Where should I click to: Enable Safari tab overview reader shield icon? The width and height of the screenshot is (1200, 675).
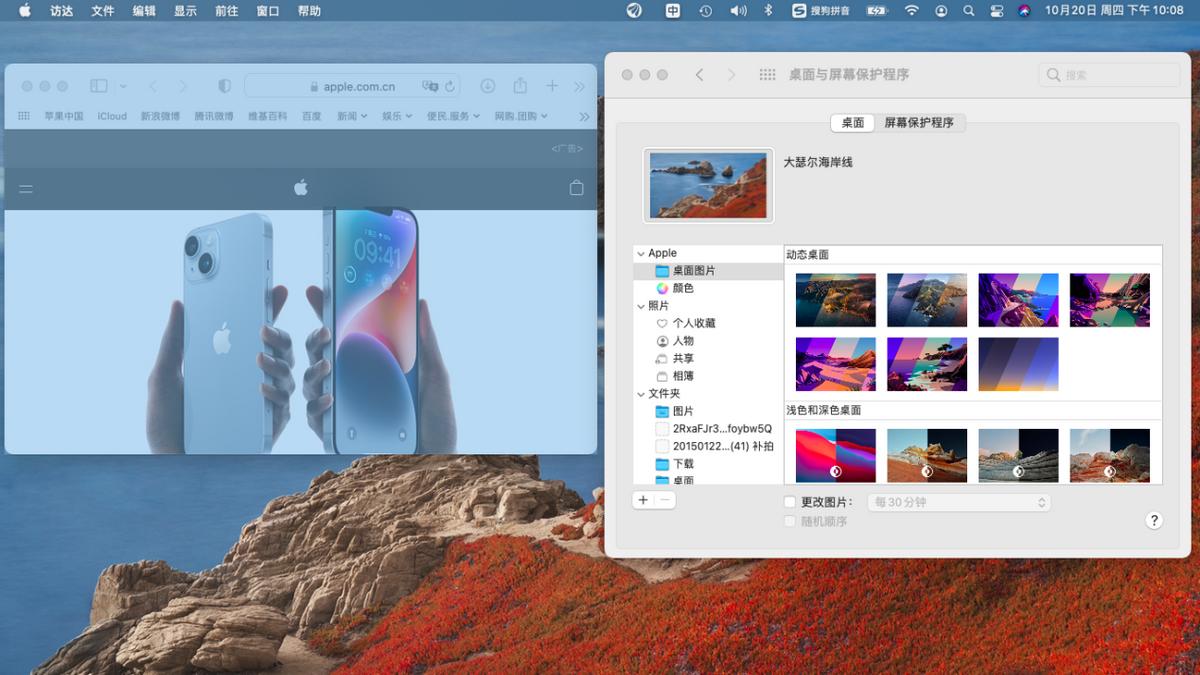pyautogui.click(x=224, y=86)
